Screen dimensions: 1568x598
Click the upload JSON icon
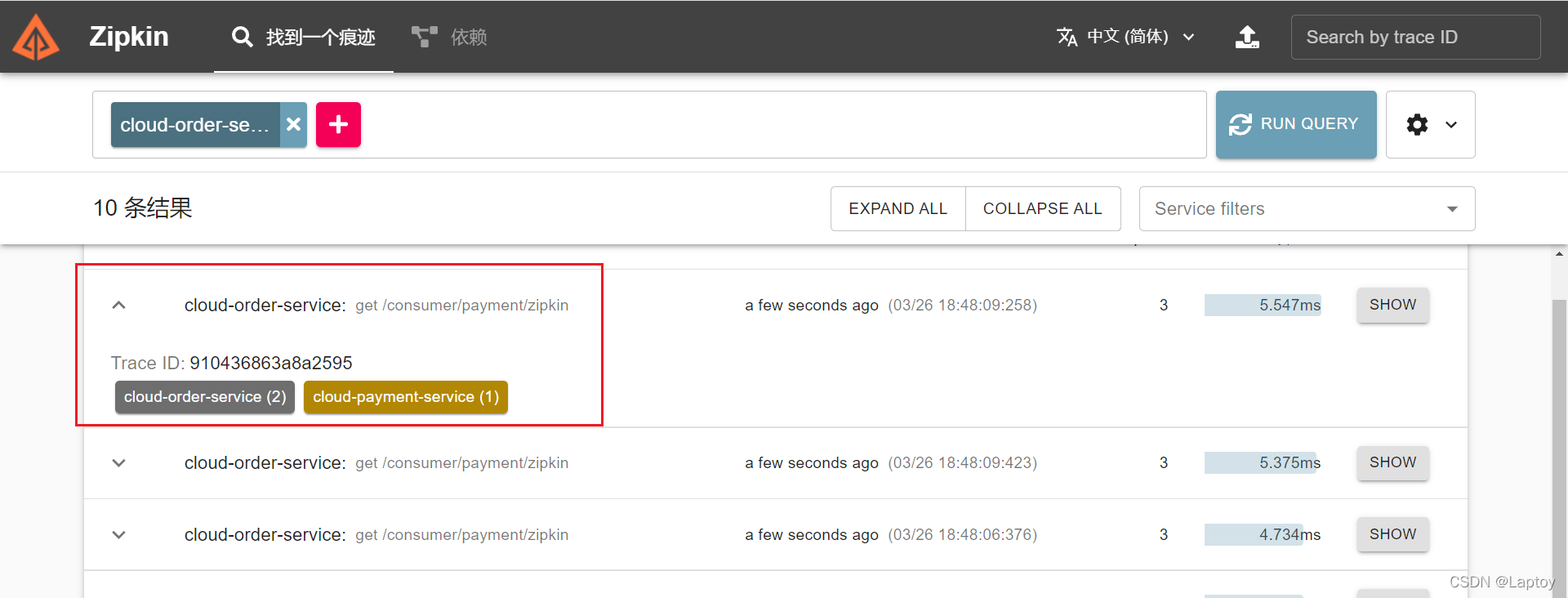tap(1247, 37)
